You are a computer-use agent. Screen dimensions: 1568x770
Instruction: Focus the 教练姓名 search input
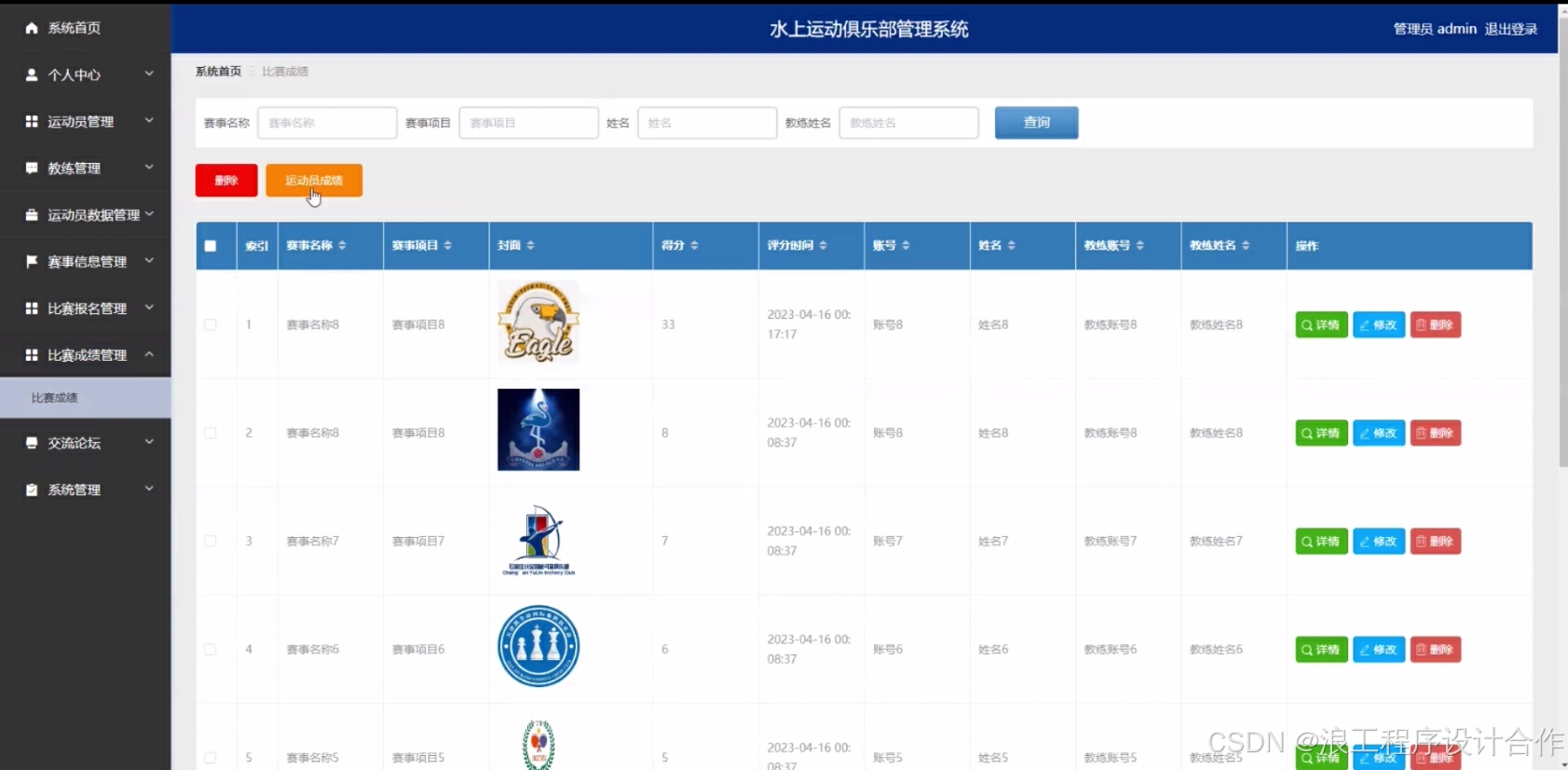pos(908,122)
